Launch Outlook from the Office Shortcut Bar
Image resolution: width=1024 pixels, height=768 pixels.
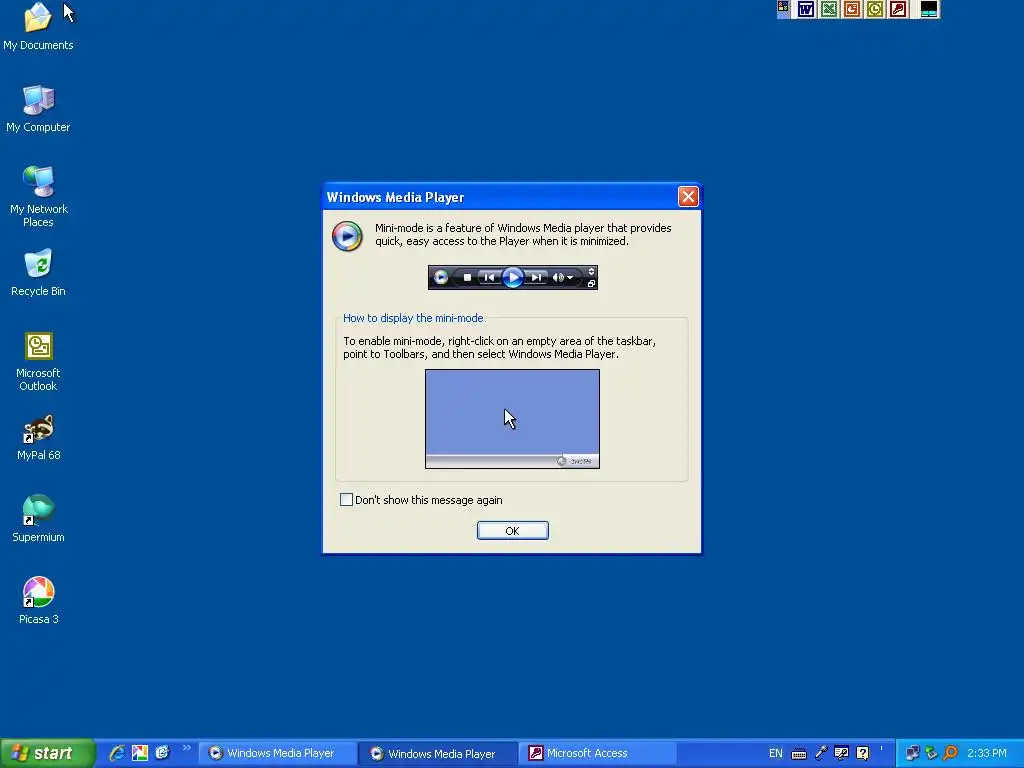(875, 9)
